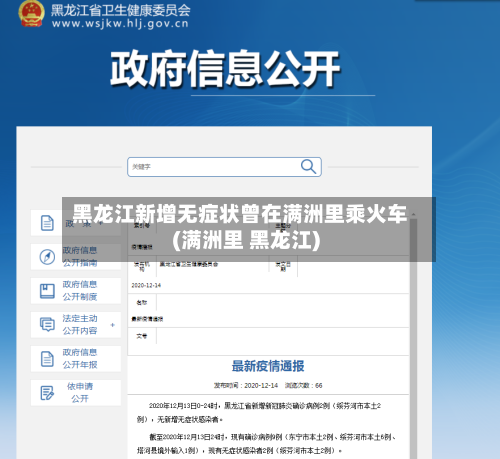
Task: Open the www.wsjkw.hlj.gov.cn website address
Action: click(120, 24)
